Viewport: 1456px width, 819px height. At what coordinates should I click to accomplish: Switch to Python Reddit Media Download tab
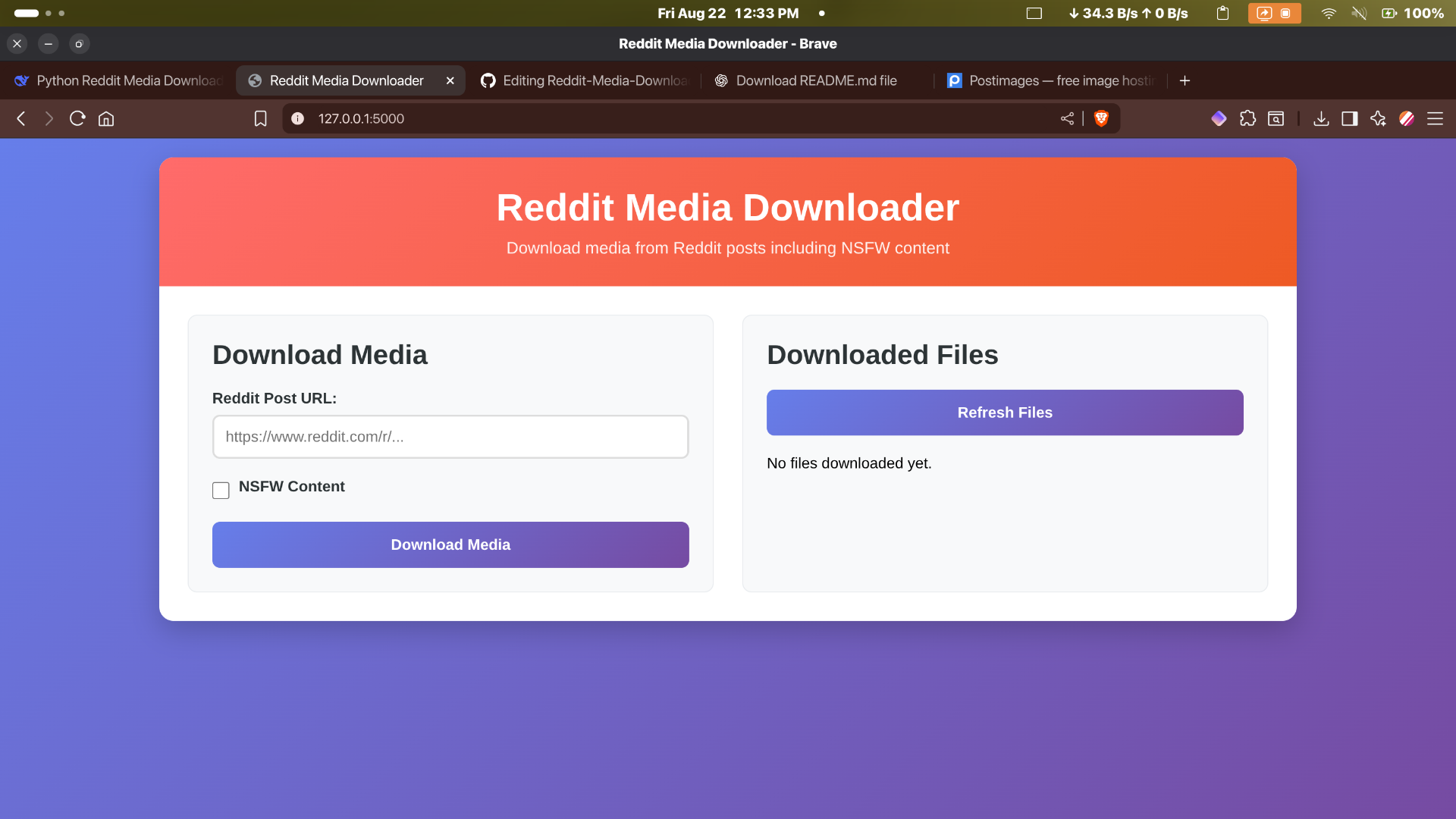(x=118, y=80)
